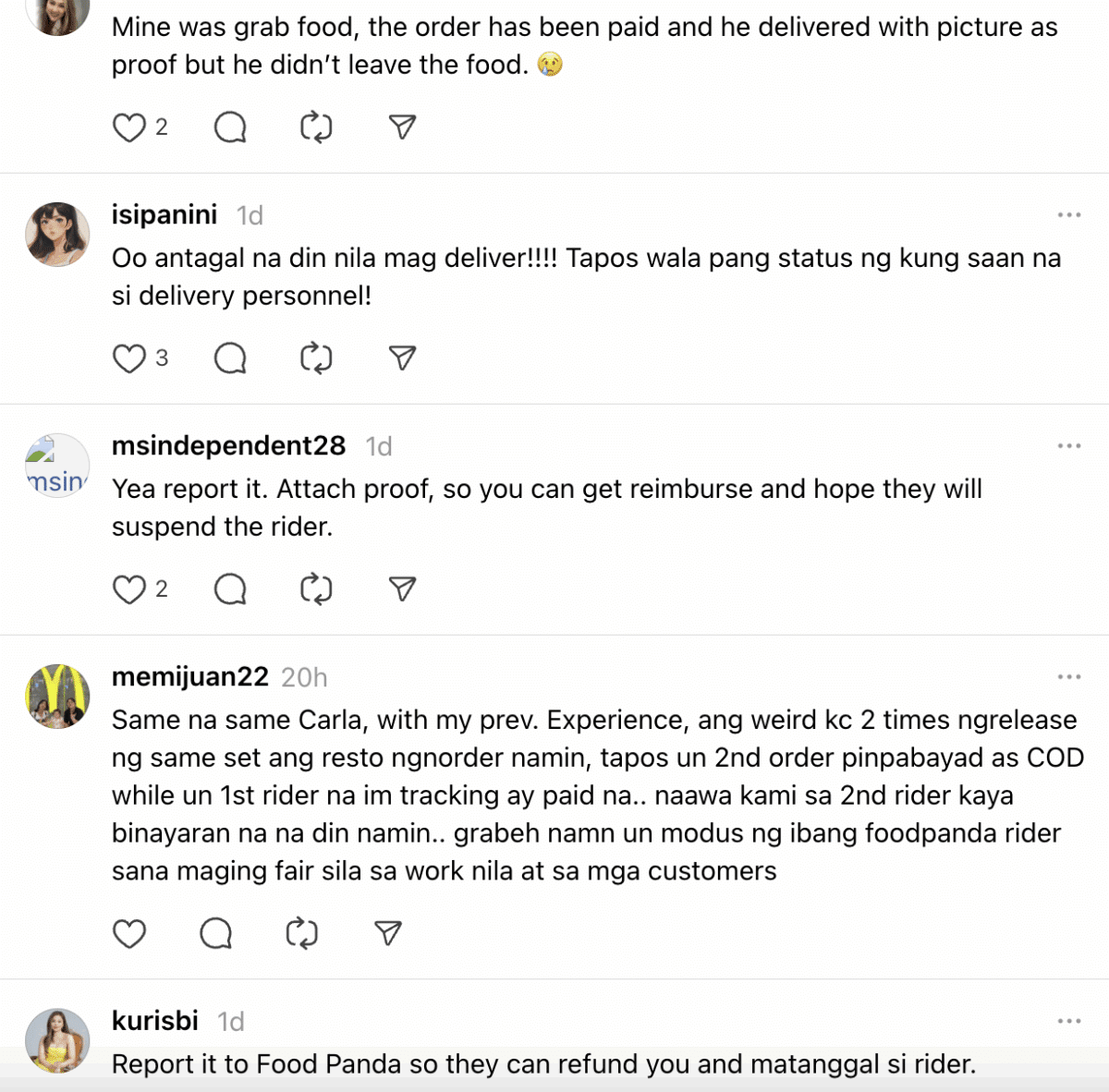
Task: Open more options for kurisbi's comment
Action: pos(1069,1021)
